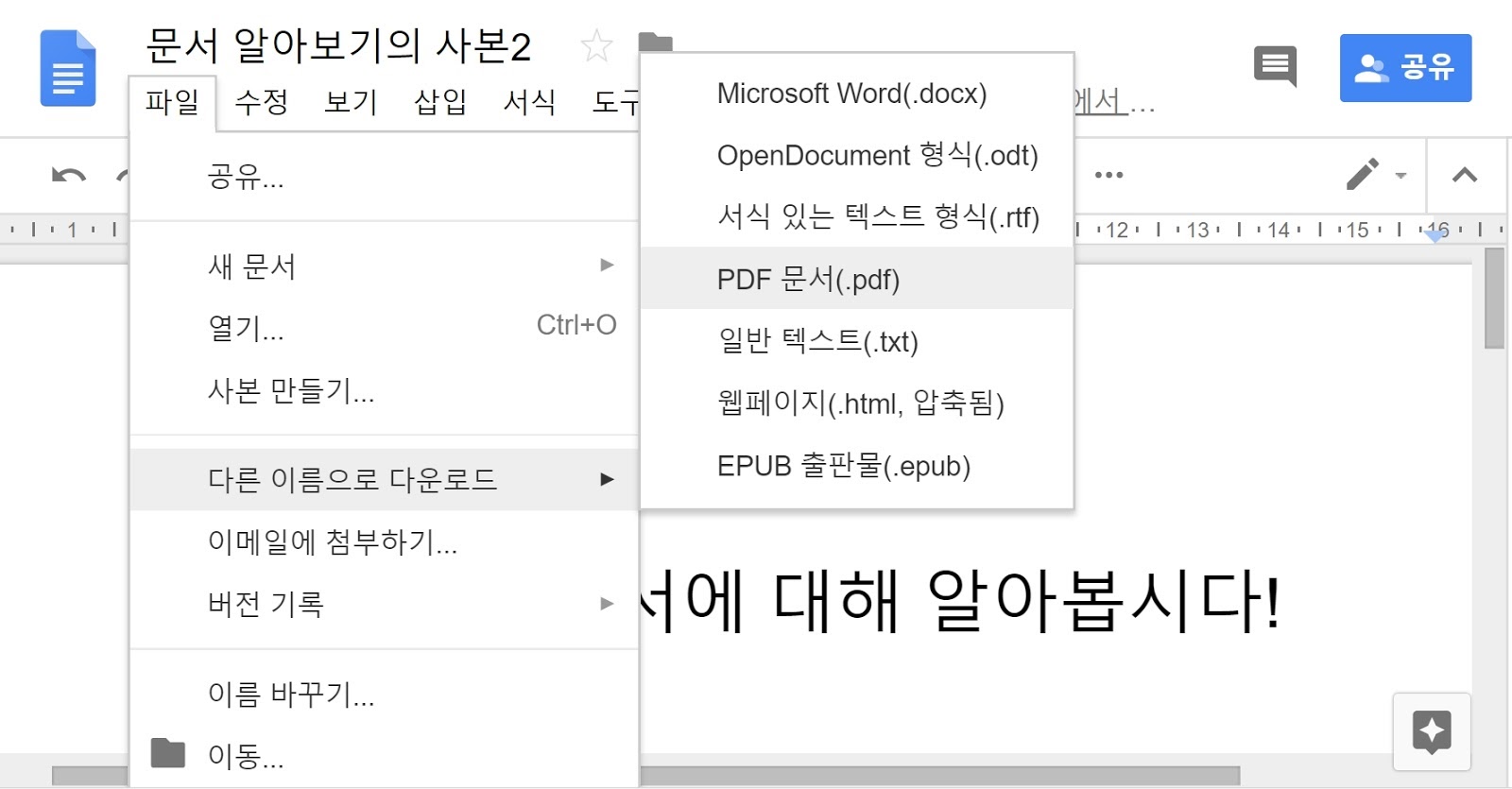Open the three-dot more toolbar options

point(1108,175)
